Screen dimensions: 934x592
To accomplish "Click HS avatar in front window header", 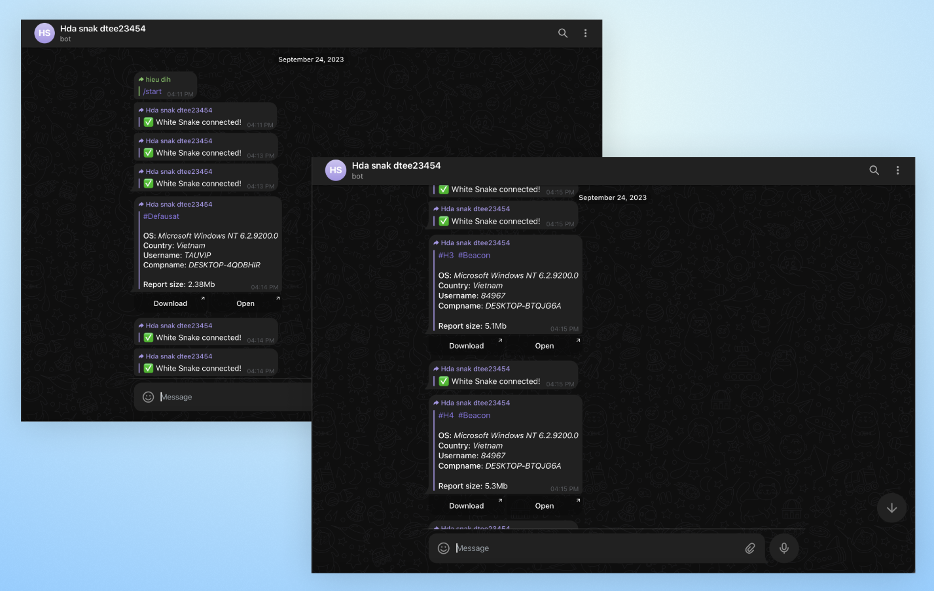I will [336, 171].
